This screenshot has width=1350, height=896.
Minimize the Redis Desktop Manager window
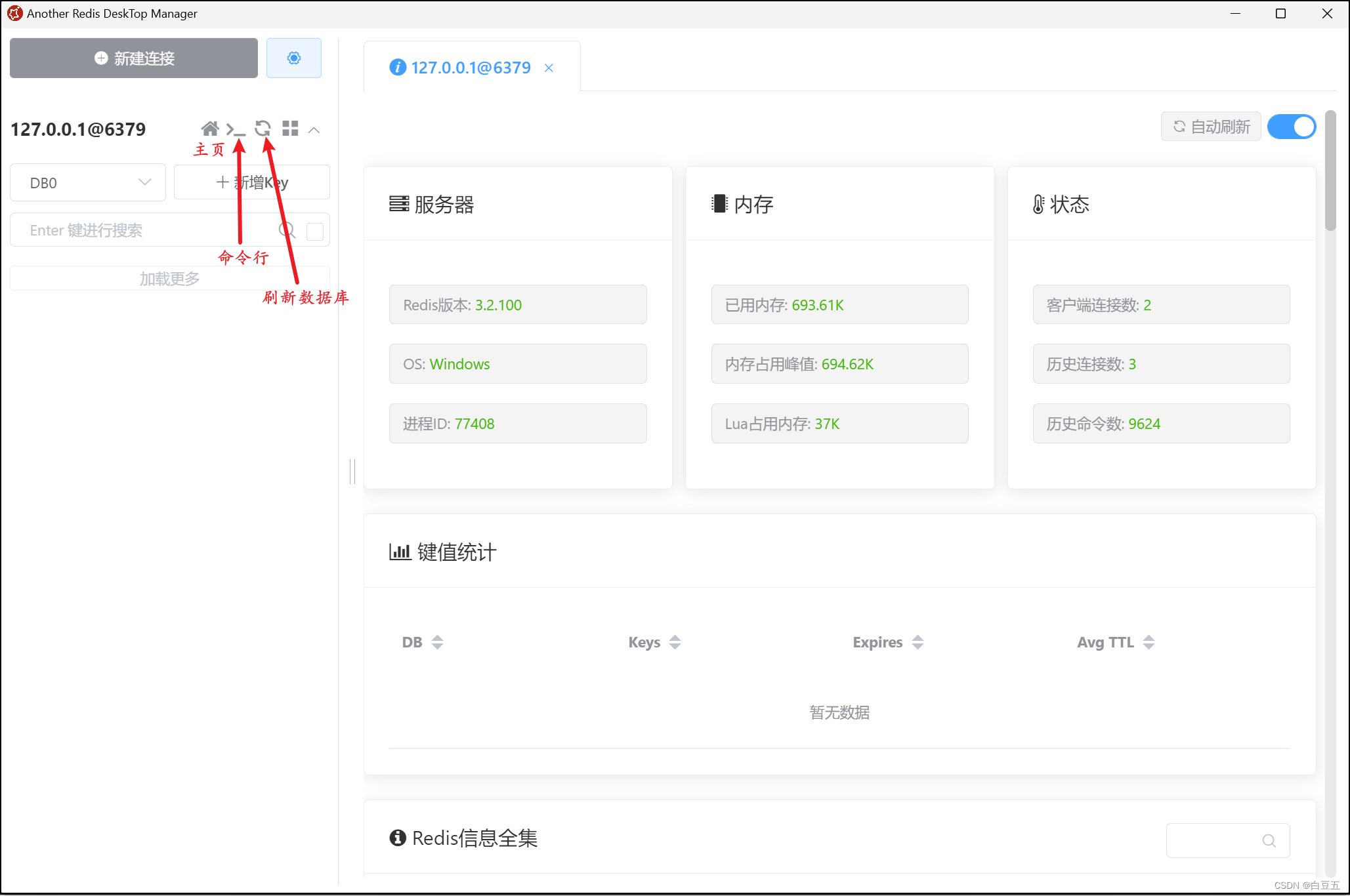tap(1235, 13)
